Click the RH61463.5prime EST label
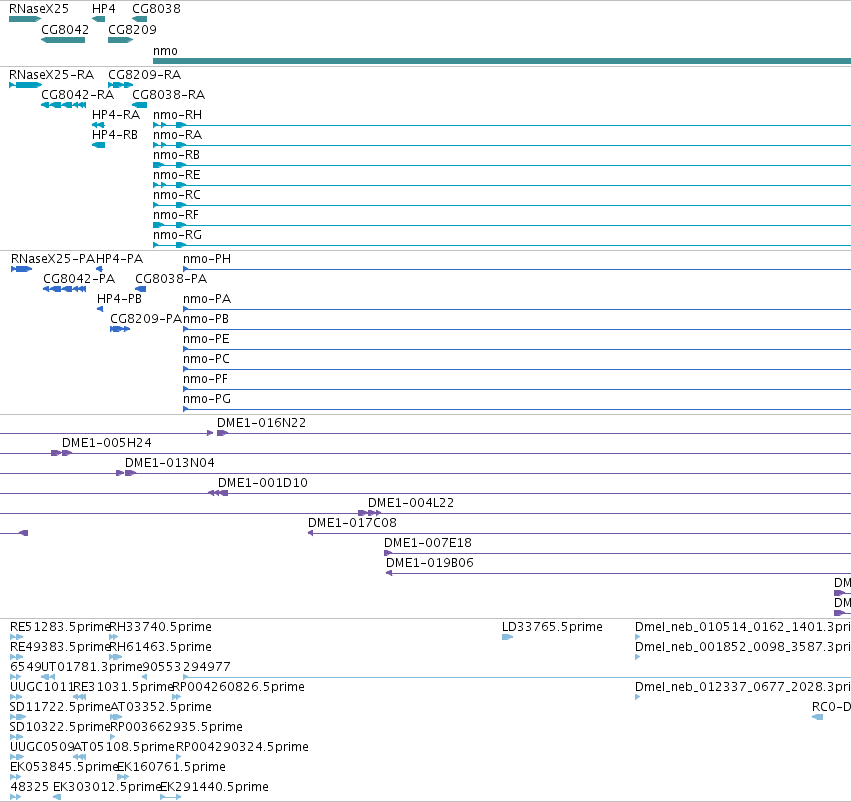Image resolution: width=851 pixels, height=802 pixels. (x=161, y=647)
